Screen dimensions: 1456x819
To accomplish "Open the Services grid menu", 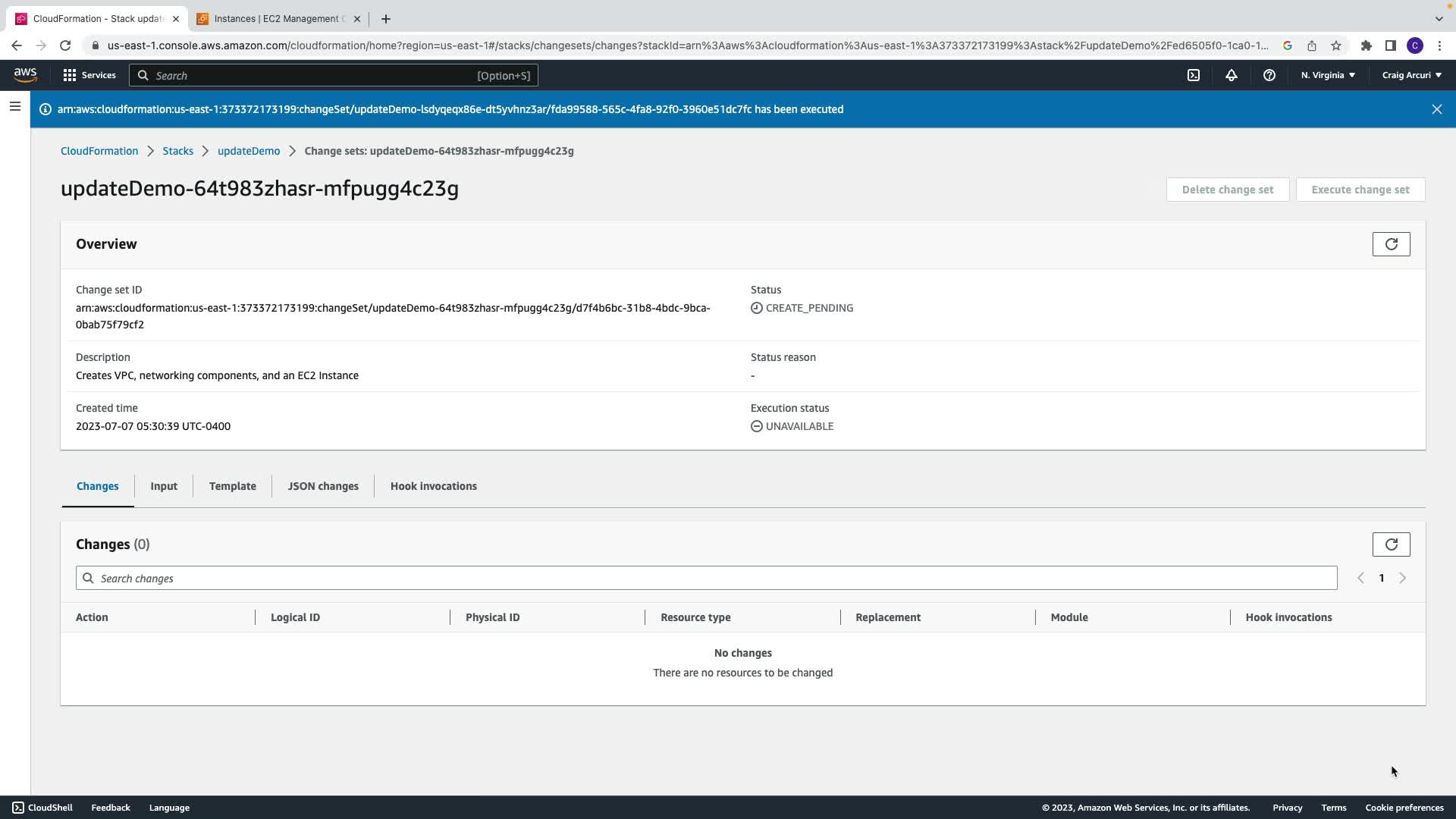I will (x=89, y=75).
